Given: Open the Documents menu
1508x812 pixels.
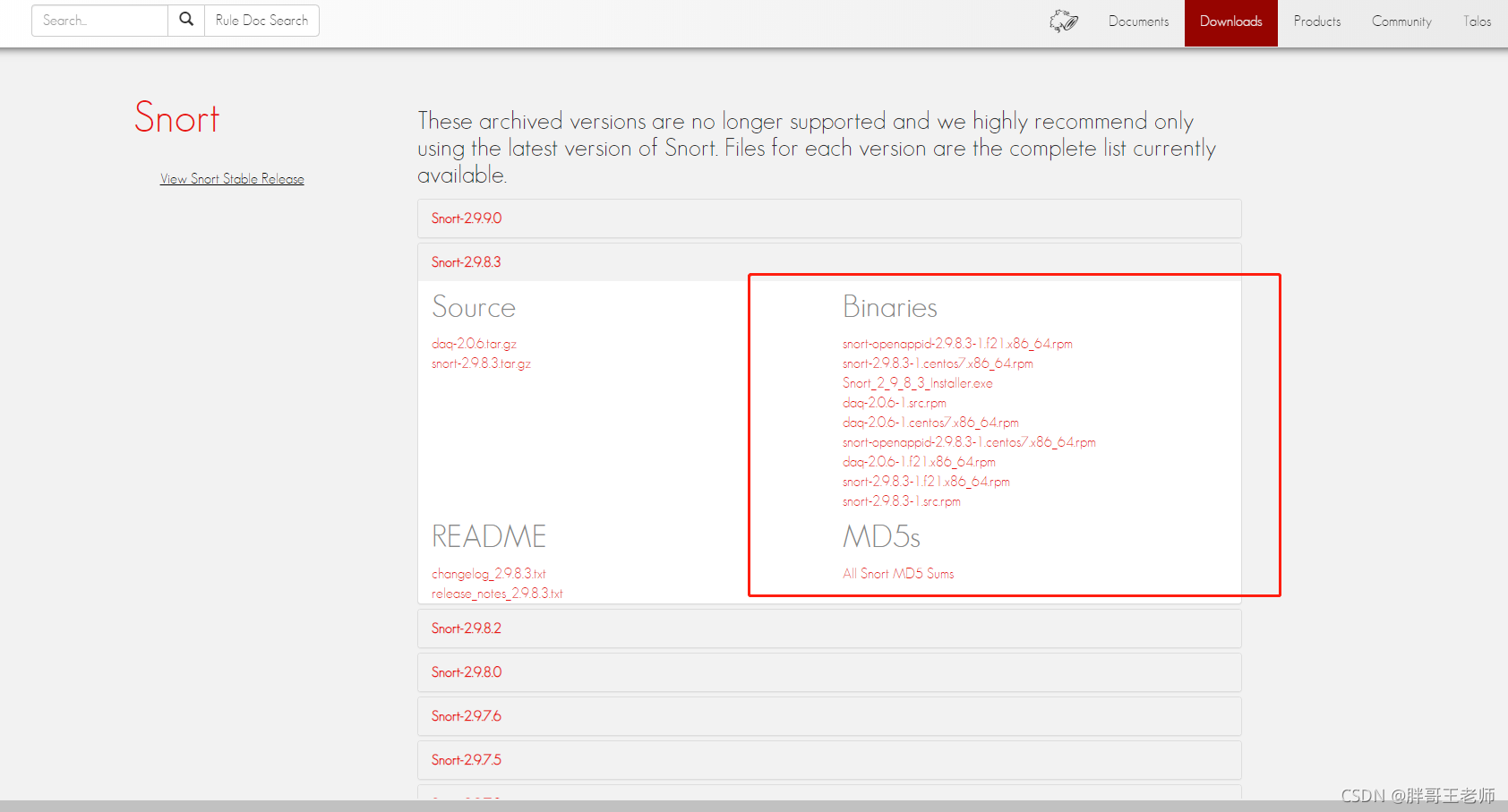Looking at the screenshot, I should pos(1138,21).
